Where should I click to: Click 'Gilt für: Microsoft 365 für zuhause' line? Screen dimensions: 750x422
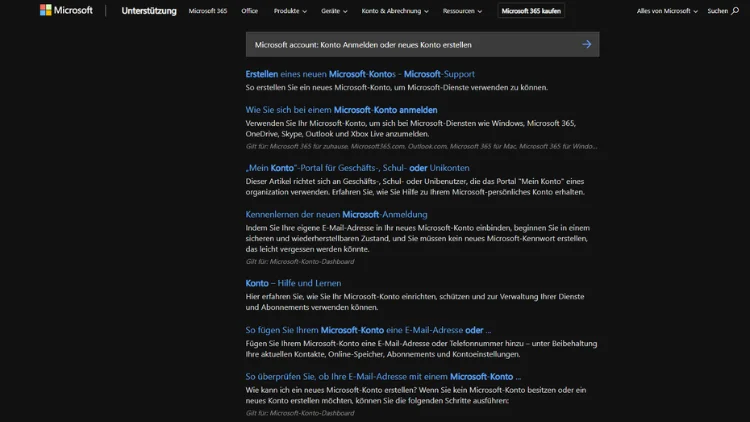click(421, 146)
